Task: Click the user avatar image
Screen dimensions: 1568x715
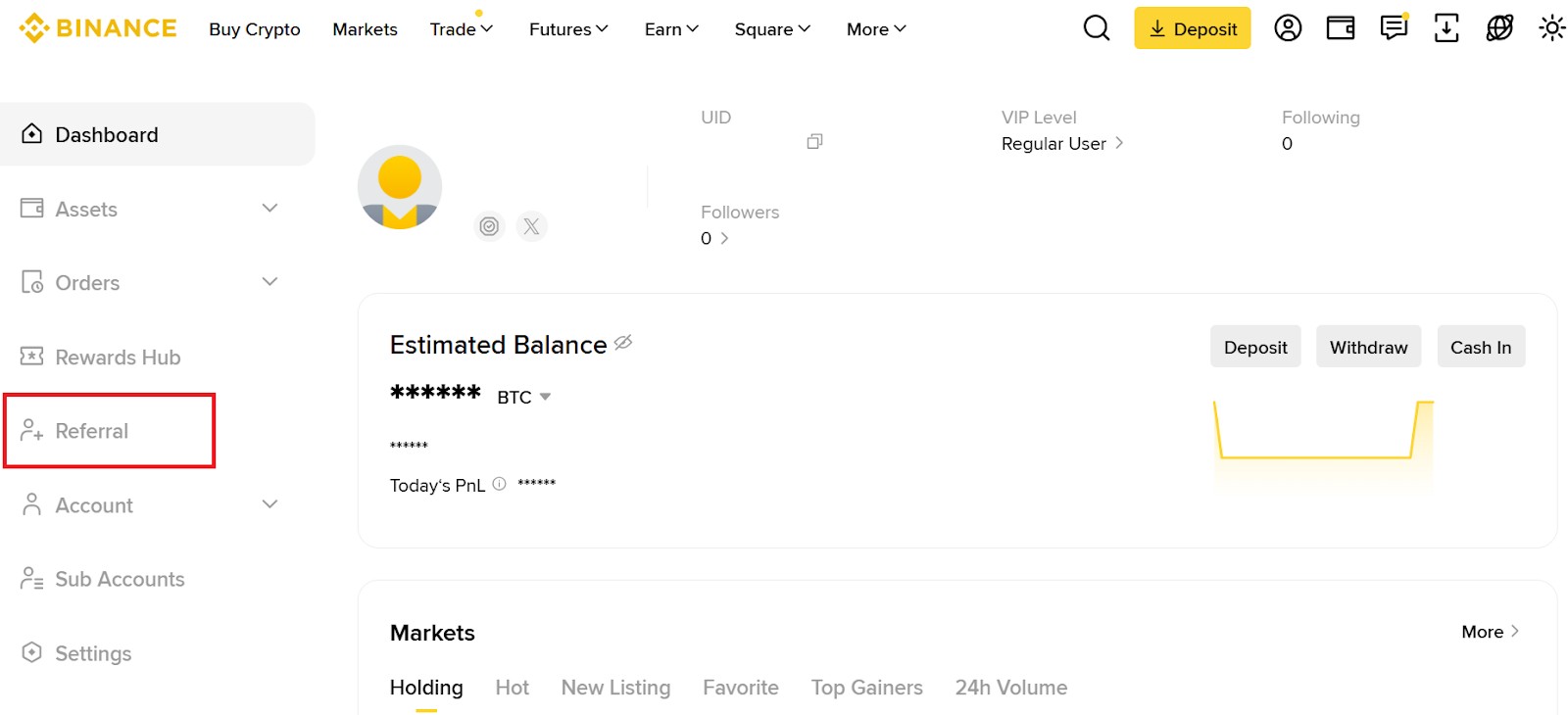Action: tap(400, 187)
